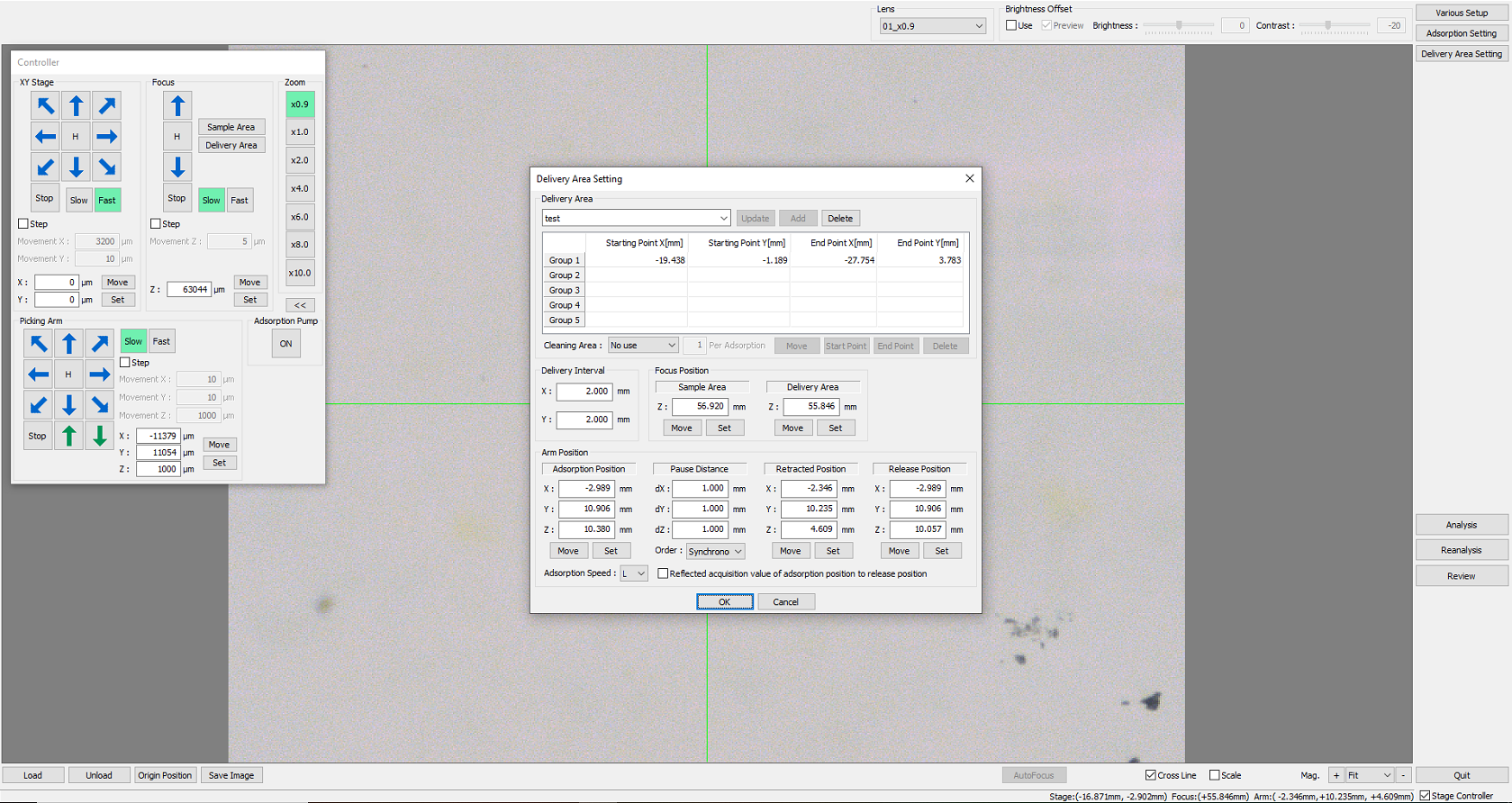
Task: Open Various Setup menu
Action: 1461,13
